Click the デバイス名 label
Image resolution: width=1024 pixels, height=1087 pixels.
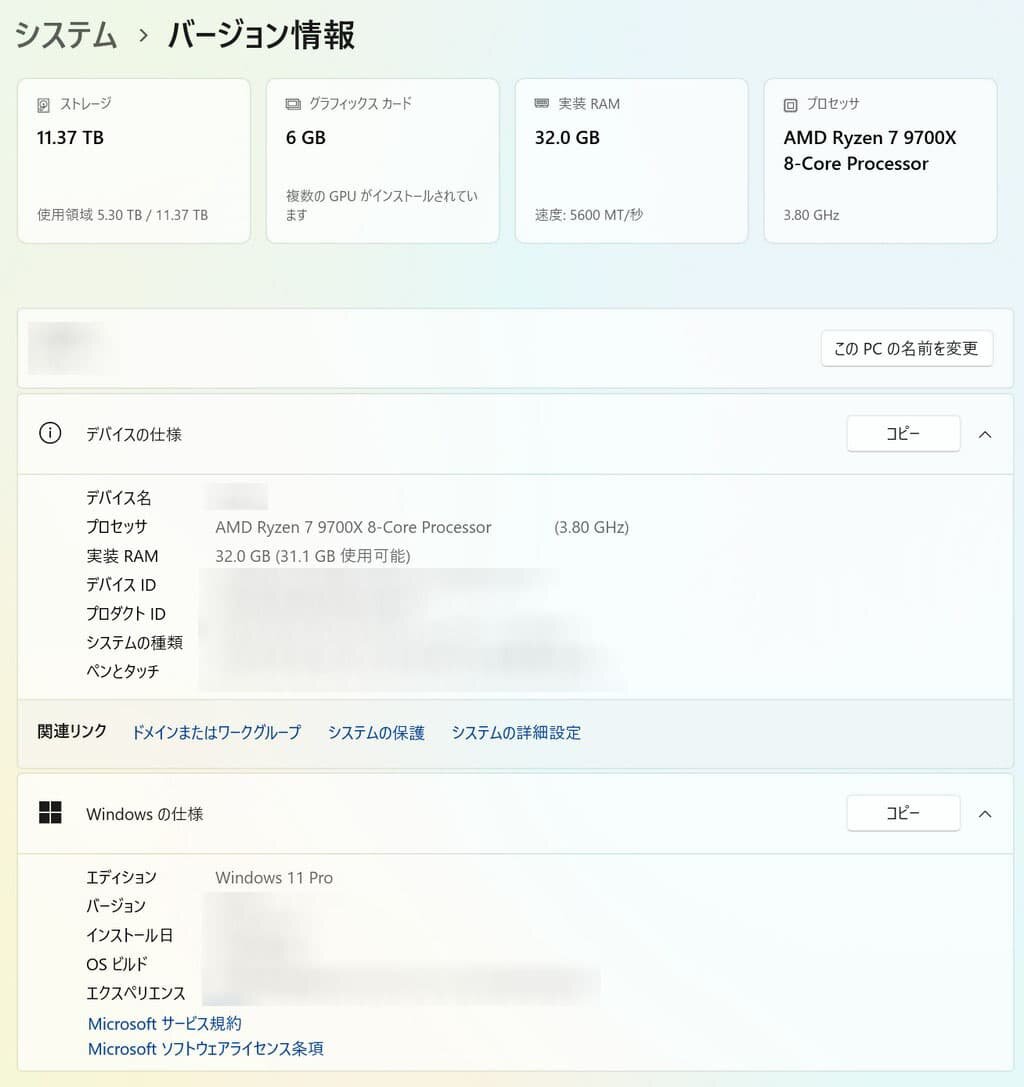click(119, 497)
